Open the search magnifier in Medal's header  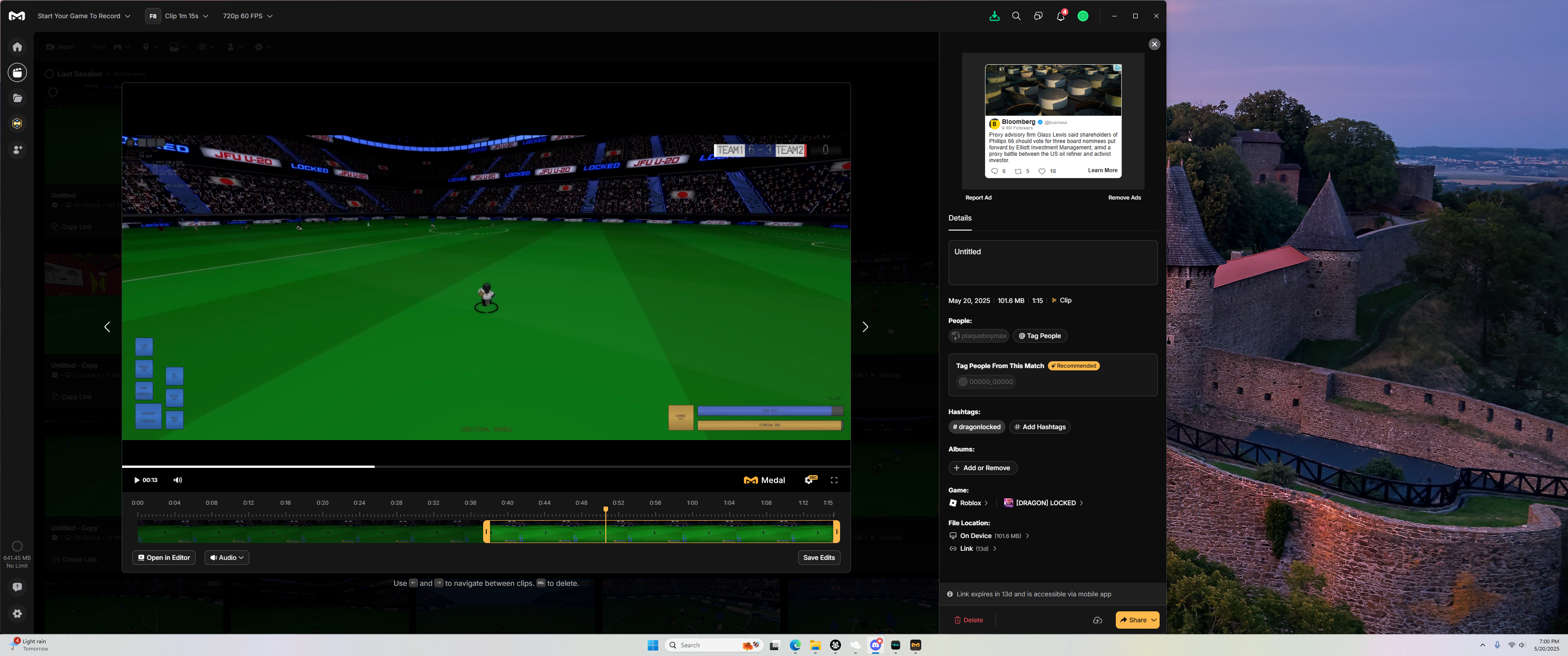(x=1016, y=16)
